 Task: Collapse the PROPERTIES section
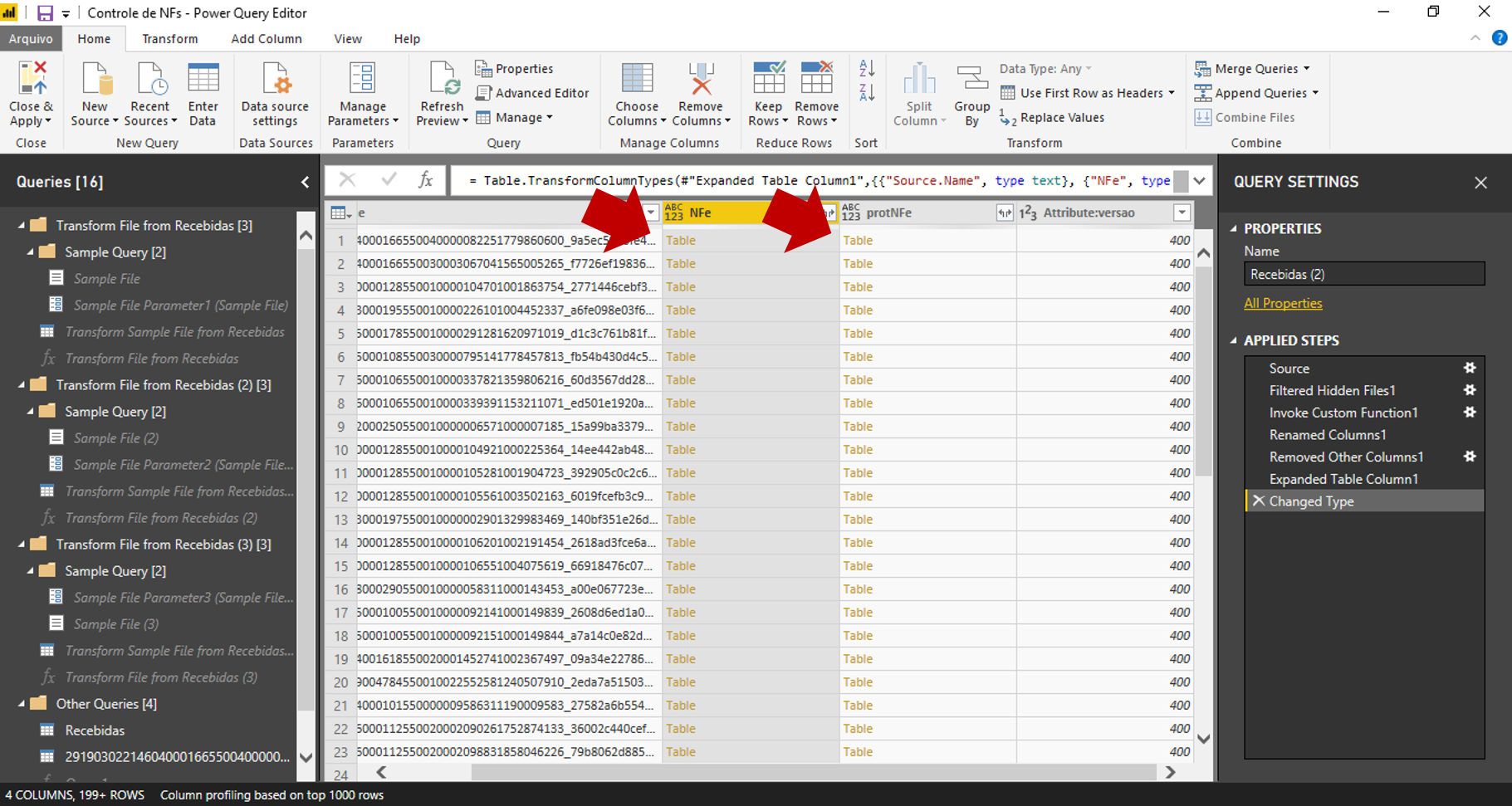[1233, 228]
